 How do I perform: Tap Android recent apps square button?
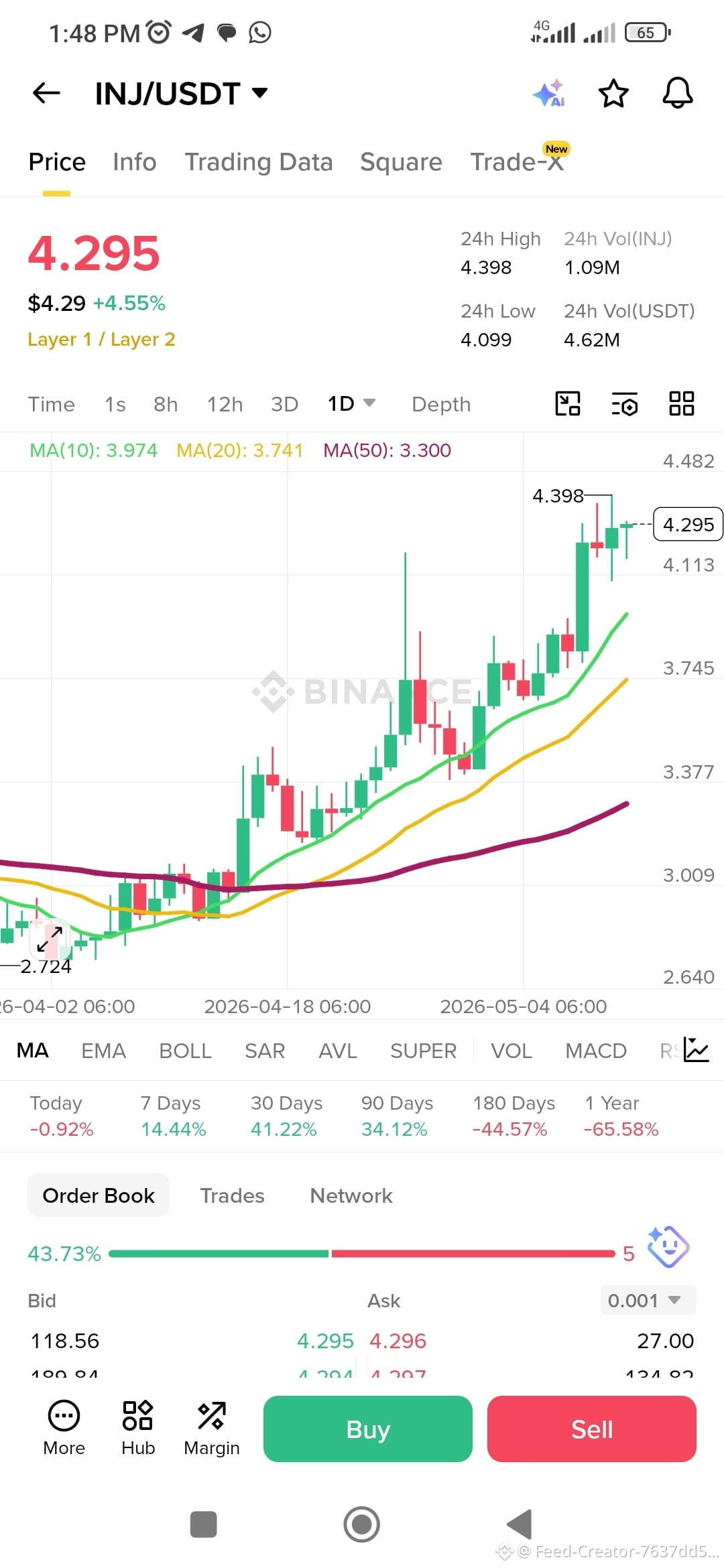tap(204, 1524)
